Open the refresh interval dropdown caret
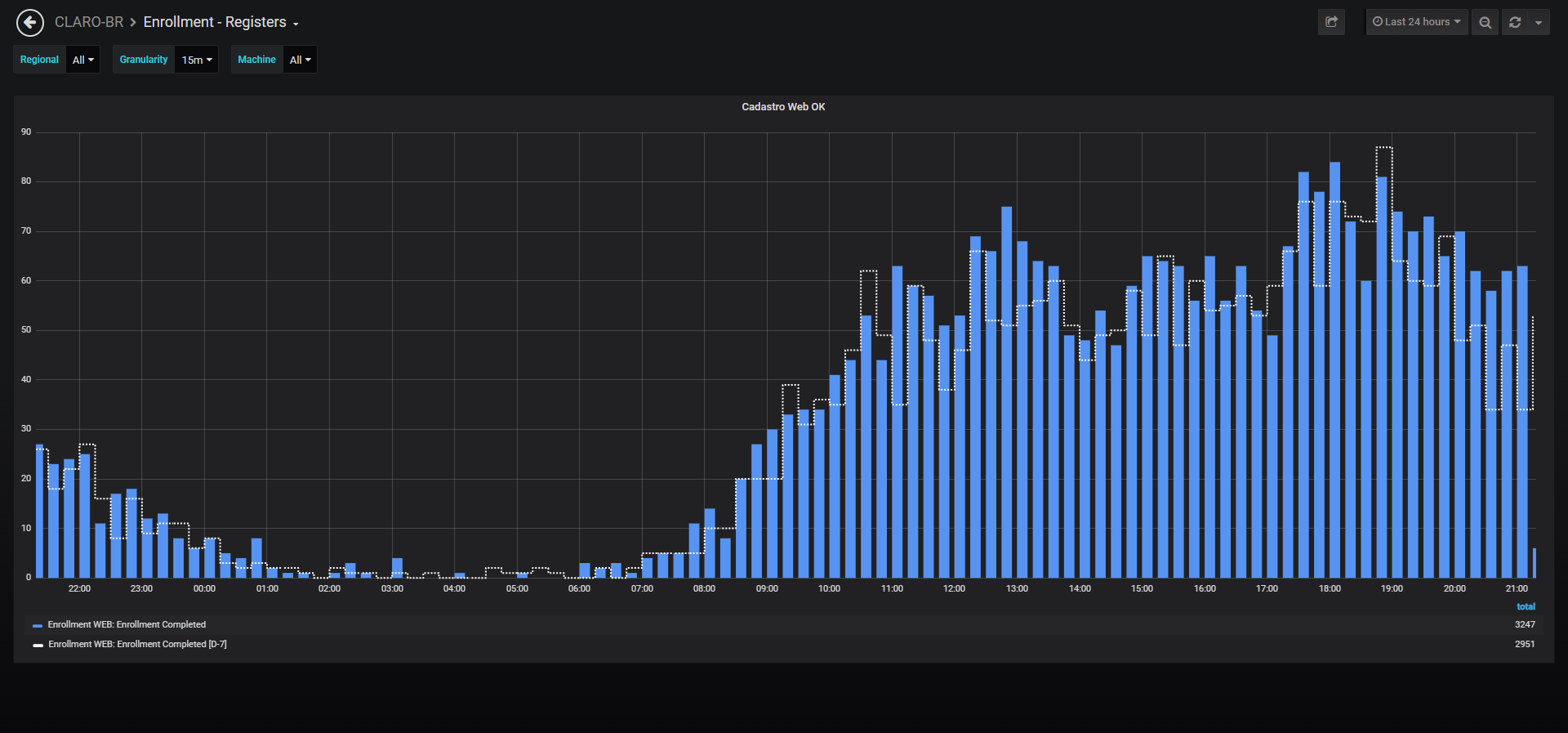The image size is (1568, 733). pos(1539,22)
